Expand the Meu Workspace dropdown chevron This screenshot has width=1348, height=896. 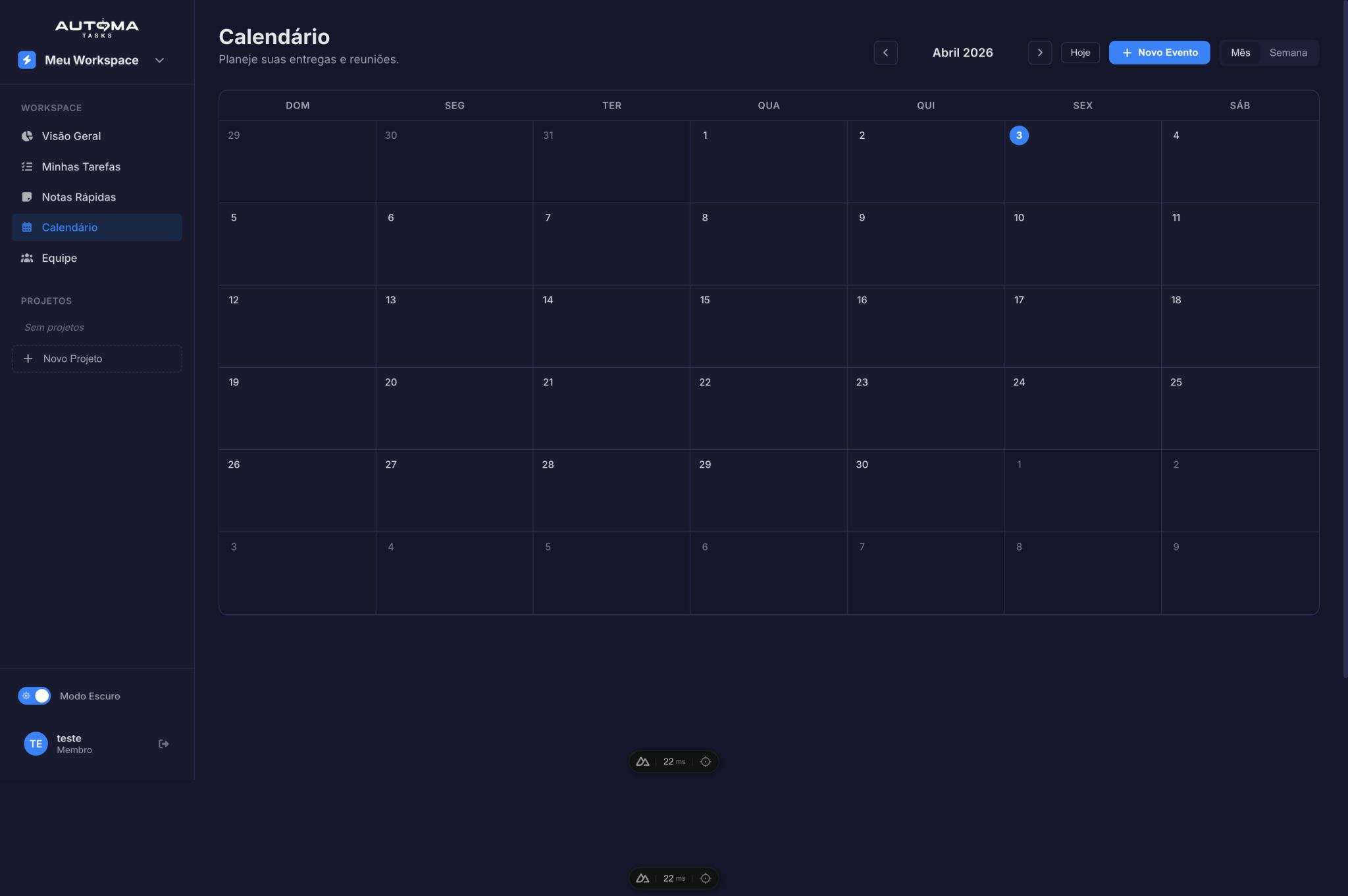(159, 60)
